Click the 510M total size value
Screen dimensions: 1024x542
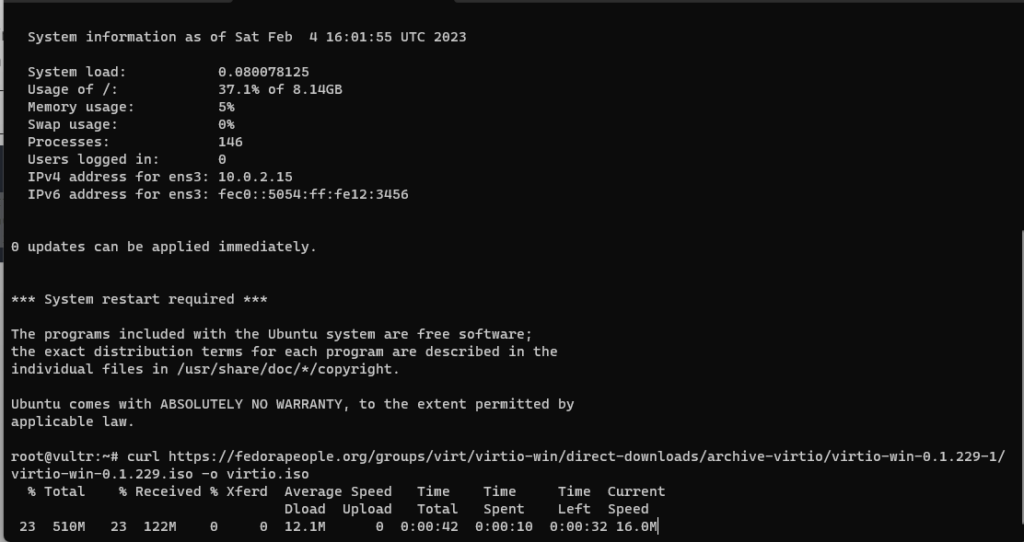(x=69, y=526)
